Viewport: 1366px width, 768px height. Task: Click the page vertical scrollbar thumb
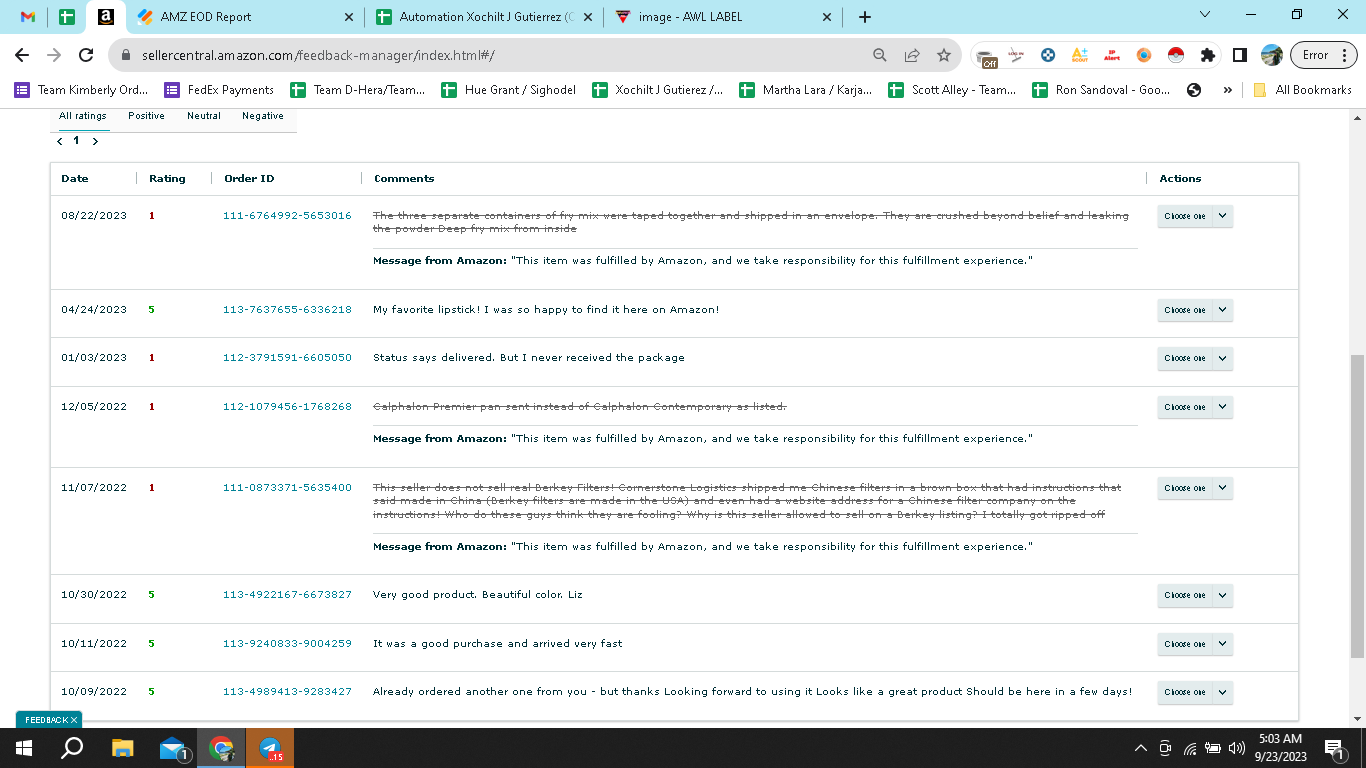(1357, 505)
